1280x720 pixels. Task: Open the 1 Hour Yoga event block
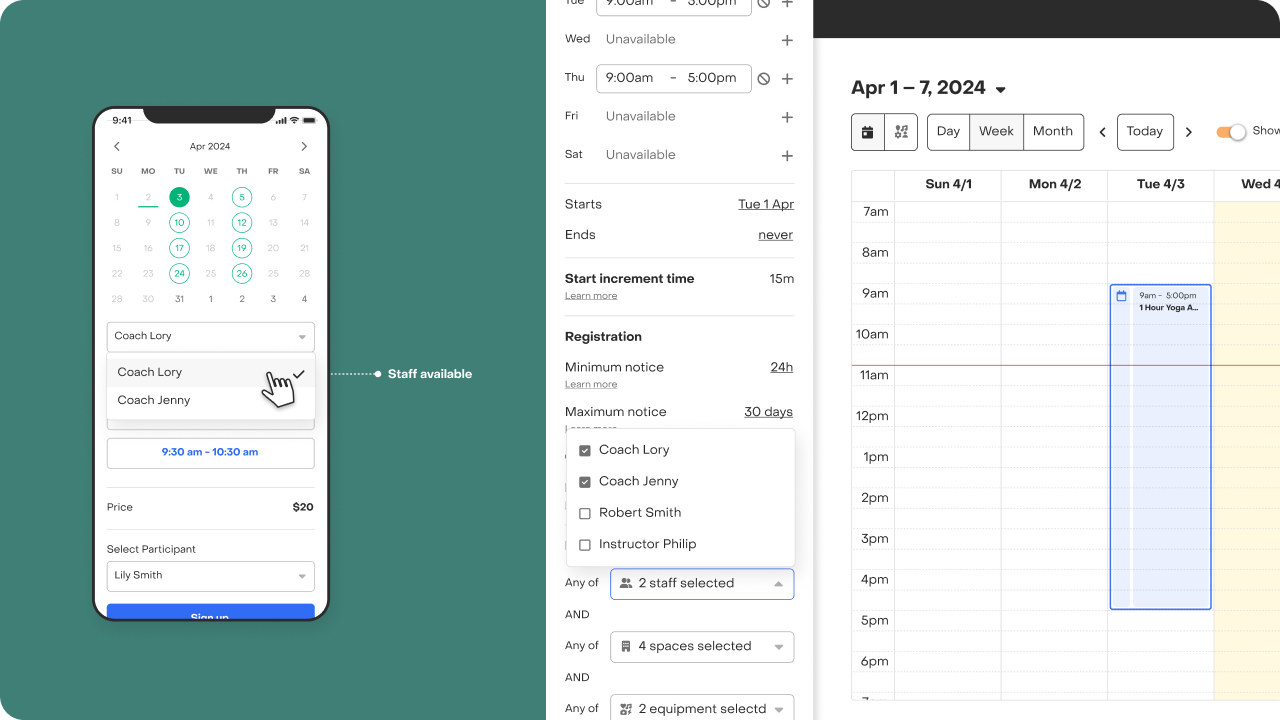point(1160,447)
